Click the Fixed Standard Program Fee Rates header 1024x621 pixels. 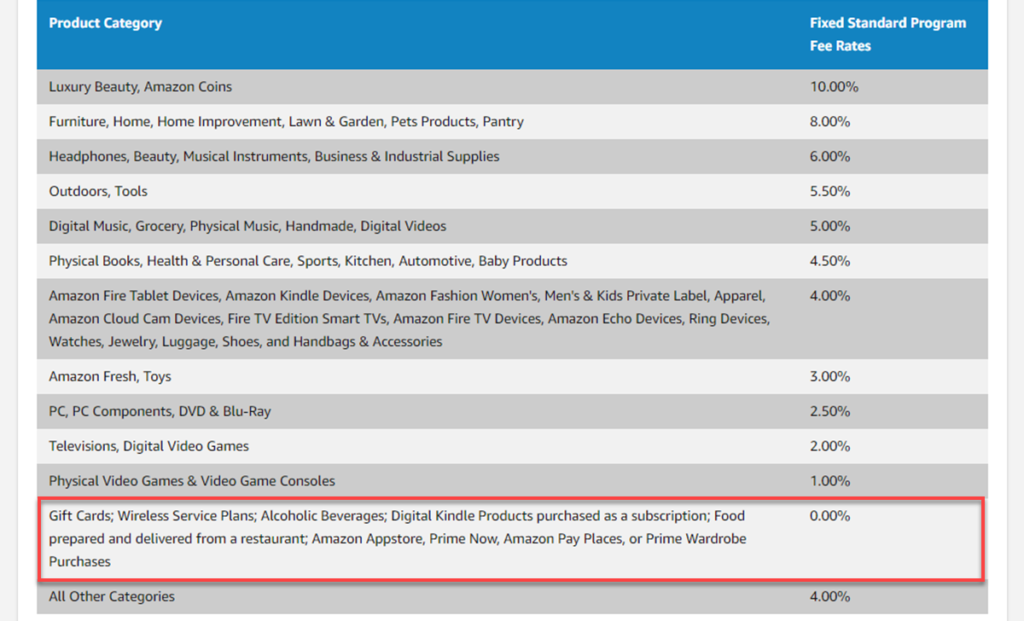click(x=887, y=34)
